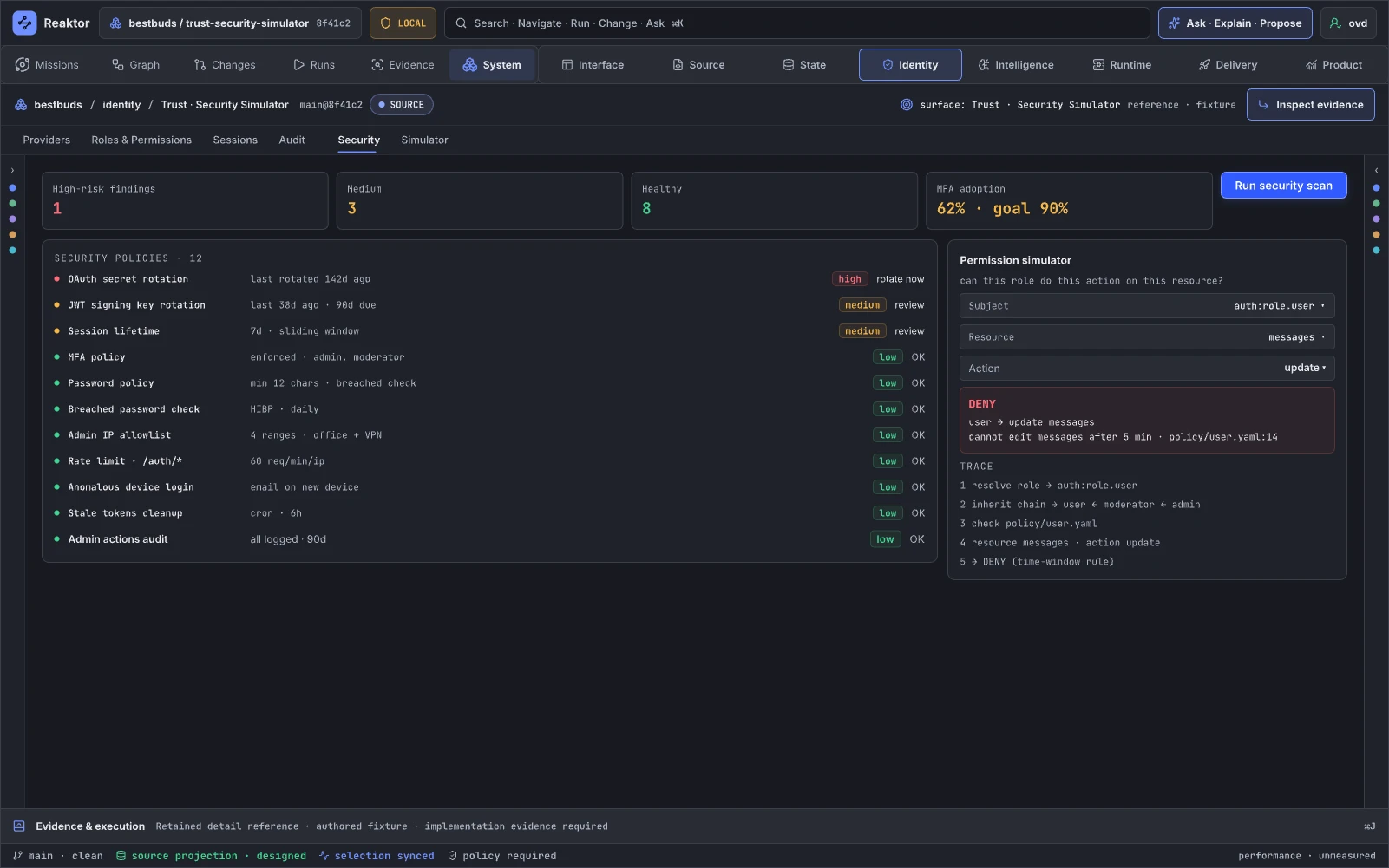1389x868 pixels.
Task: Click Inspect evidence button
Action: point(1310,105)
